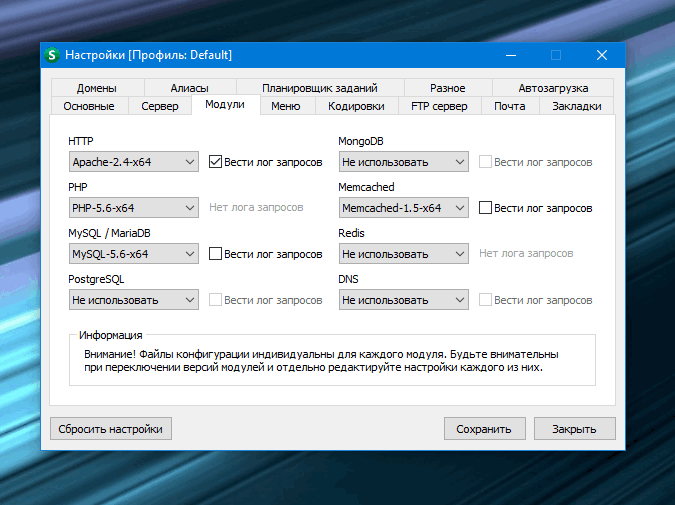Click the 'Информация' group heading
The height and width of the screenshot is (505, 675).
111,335
